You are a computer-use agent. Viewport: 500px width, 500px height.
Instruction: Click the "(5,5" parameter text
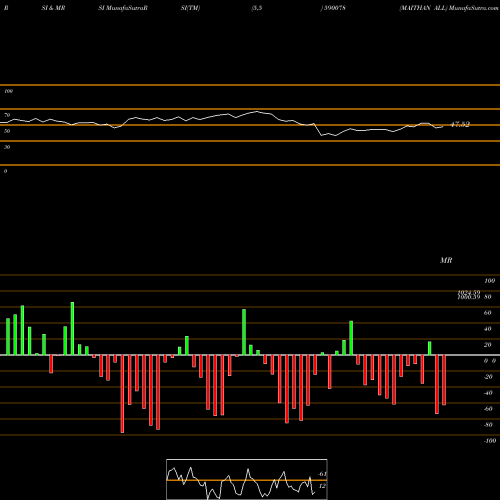point(257,8)
